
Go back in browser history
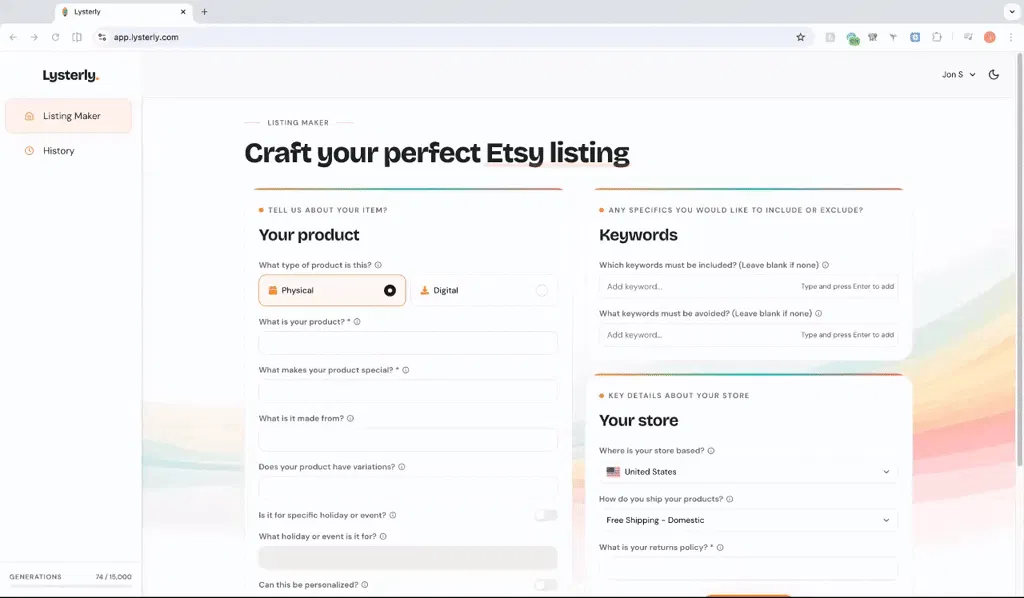coord(13,37)
